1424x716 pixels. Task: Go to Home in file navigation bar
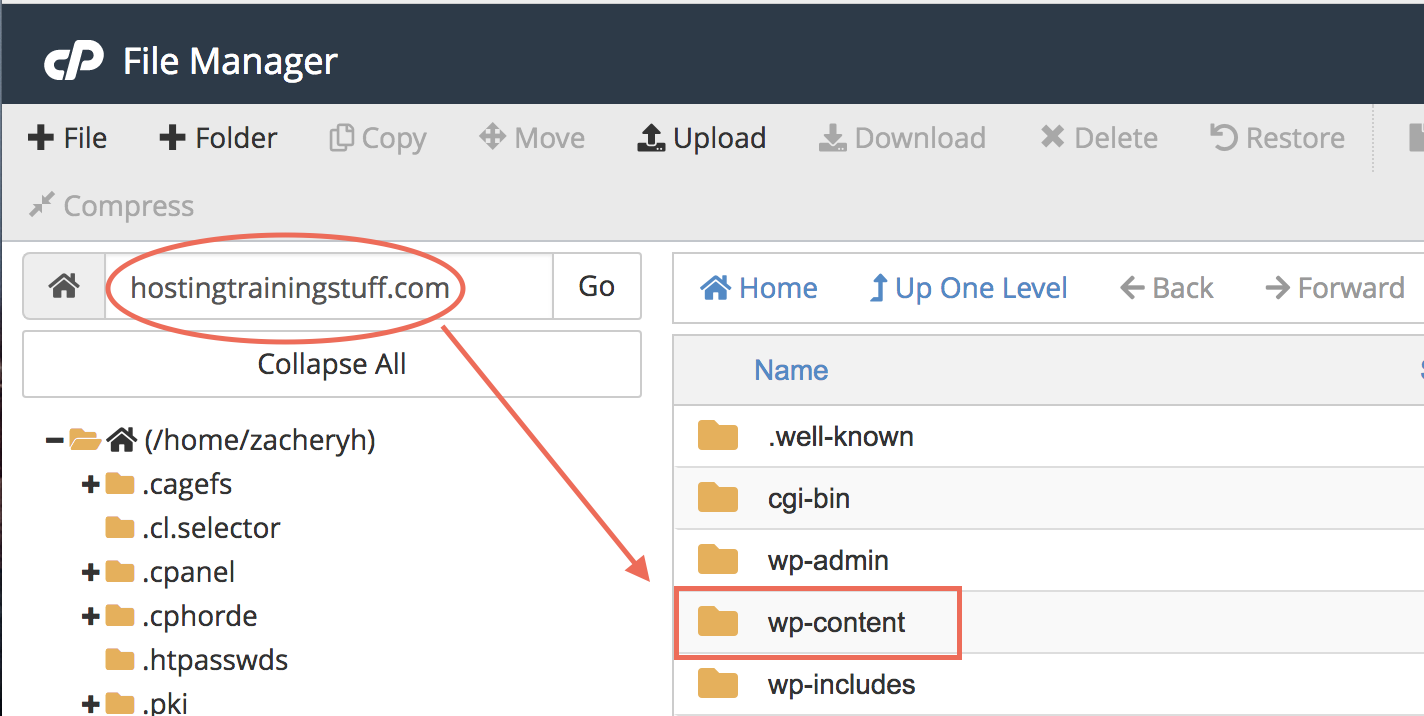(x=759, y=288)
